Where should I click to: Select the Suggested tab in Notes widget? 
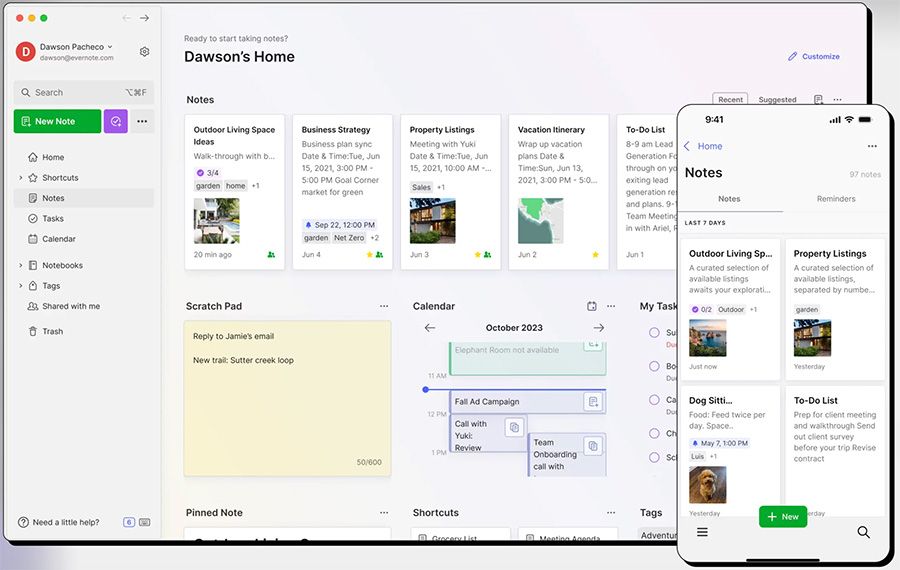tap(777, 99)
